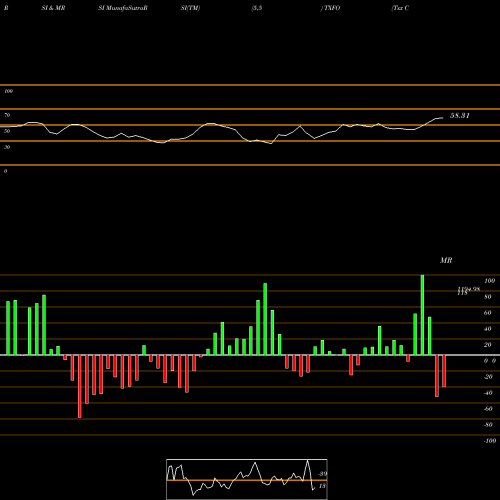Click the 70 level label on RSI panel
Screen dimensions: 500x500
[7, 115]
